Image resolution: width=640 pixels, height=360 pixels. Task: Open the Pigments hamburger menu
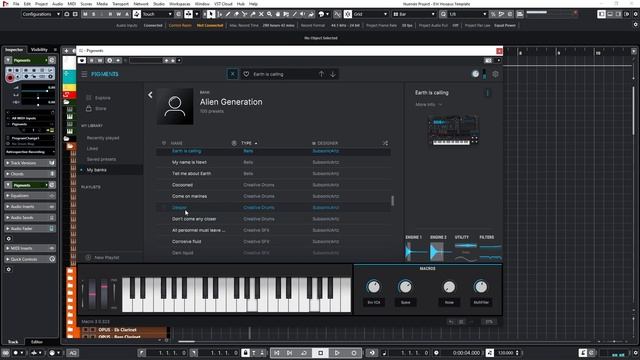(84, 74)
